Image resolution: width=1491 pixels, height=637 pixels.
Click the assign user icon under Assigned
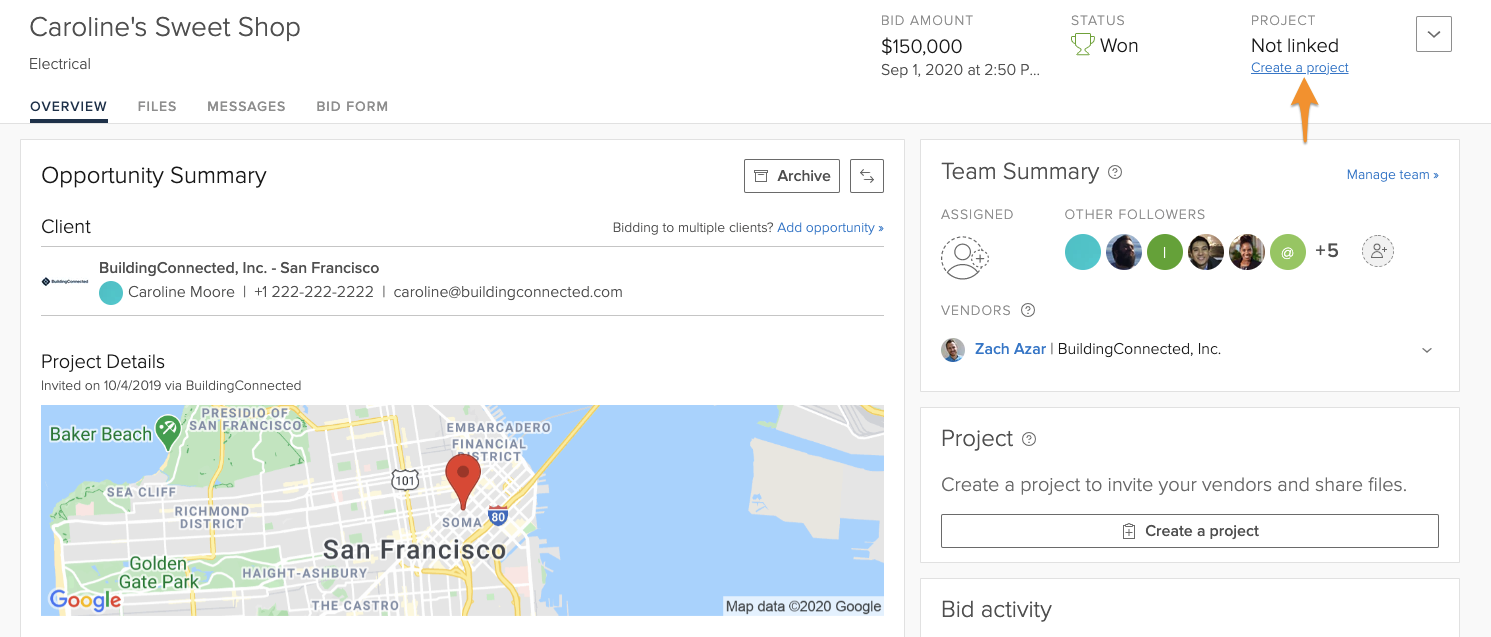[964, 257]
